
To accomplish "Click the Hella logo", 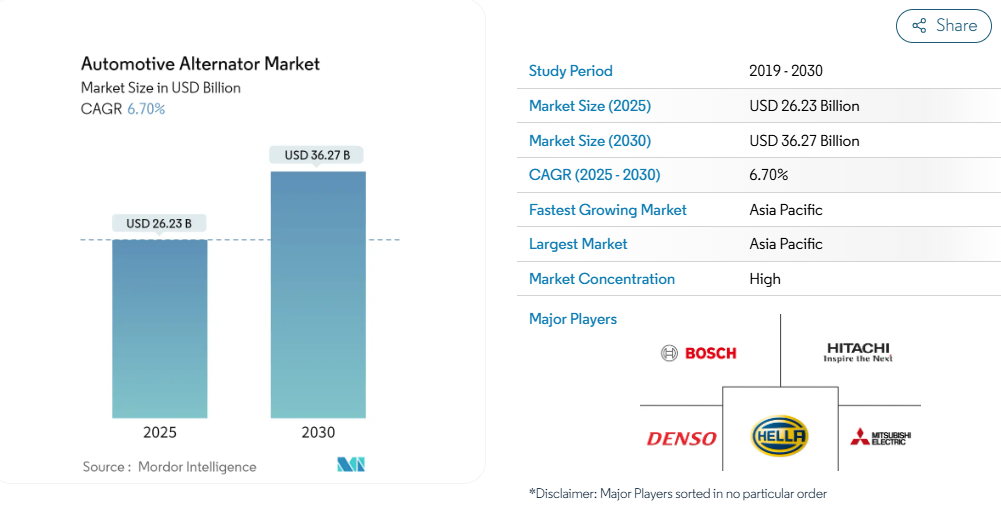I will click(x=779, y=436).
